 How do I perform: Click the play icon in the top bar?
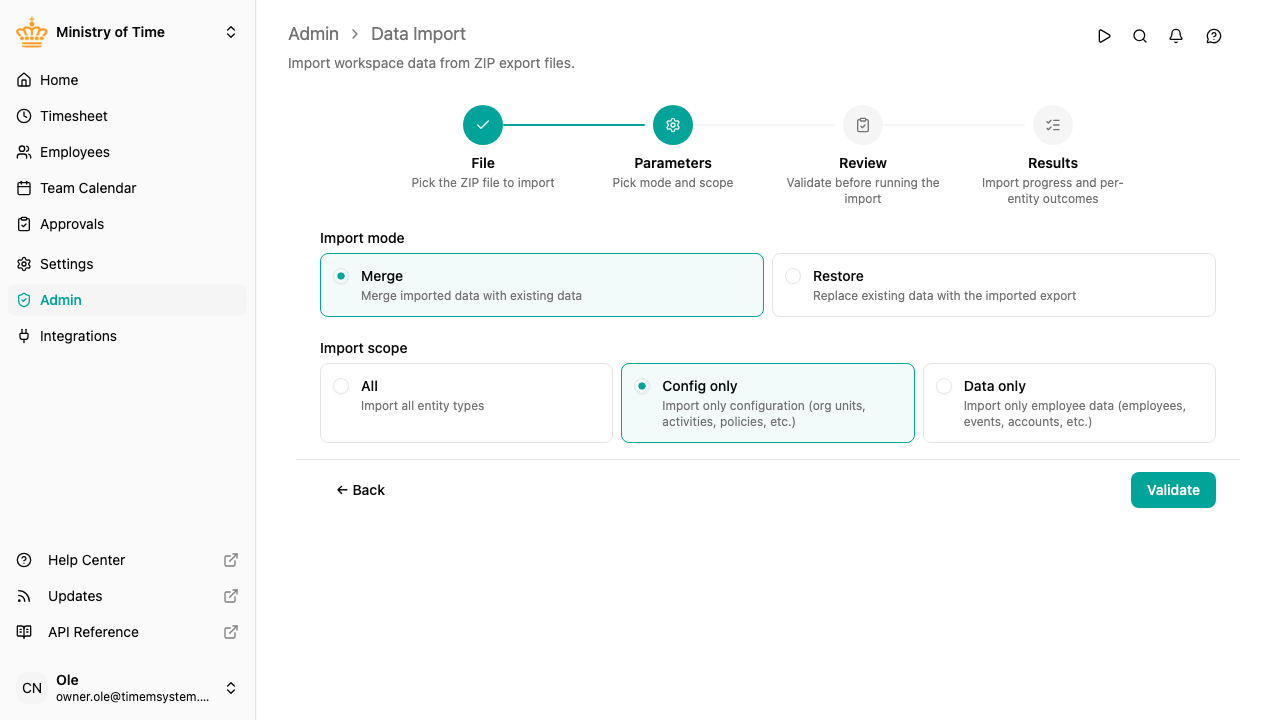point(1104,36)
